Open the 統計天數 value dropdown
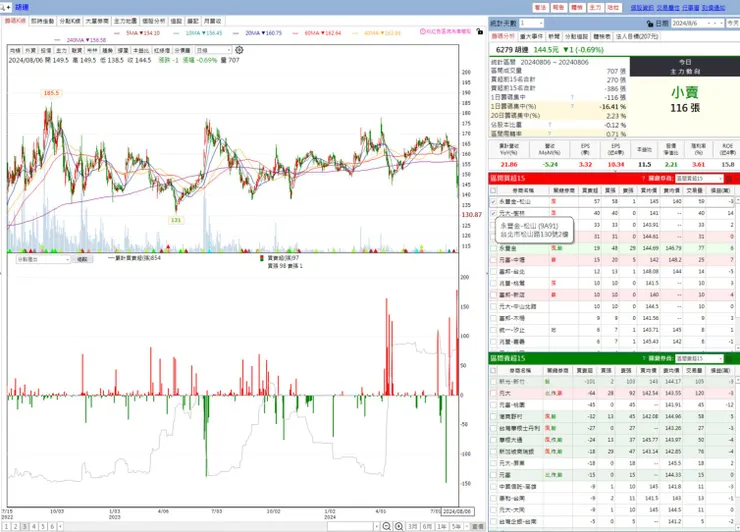Image resolution: width=740 pixels, height=532 pixels. (531, 23)
